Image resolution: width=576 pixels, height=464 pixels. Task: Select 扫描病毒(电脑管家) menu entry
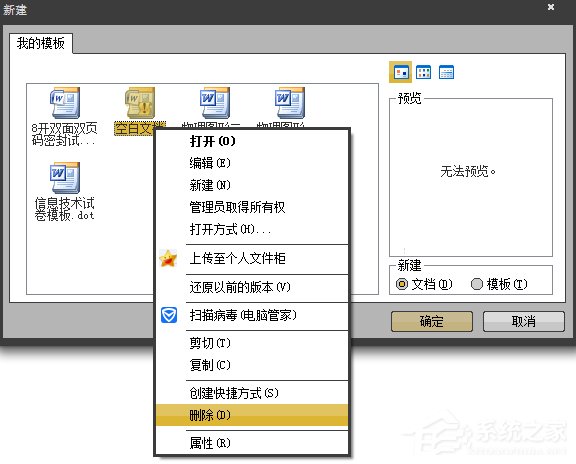click(x=252, y=315)
